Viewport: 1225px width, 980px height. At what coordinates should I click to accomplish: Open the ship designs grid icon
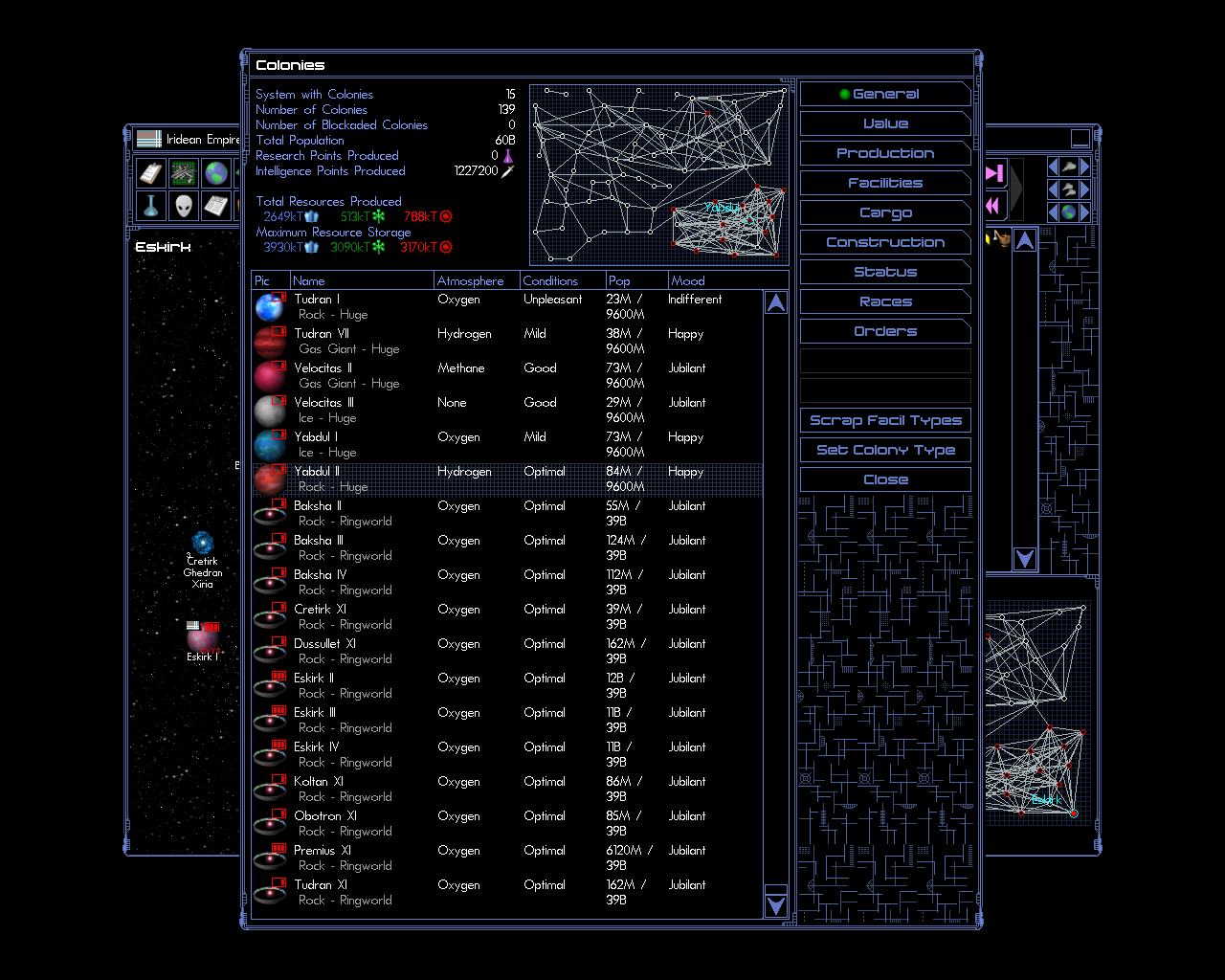pyautogui.click(x=184, y=173)
